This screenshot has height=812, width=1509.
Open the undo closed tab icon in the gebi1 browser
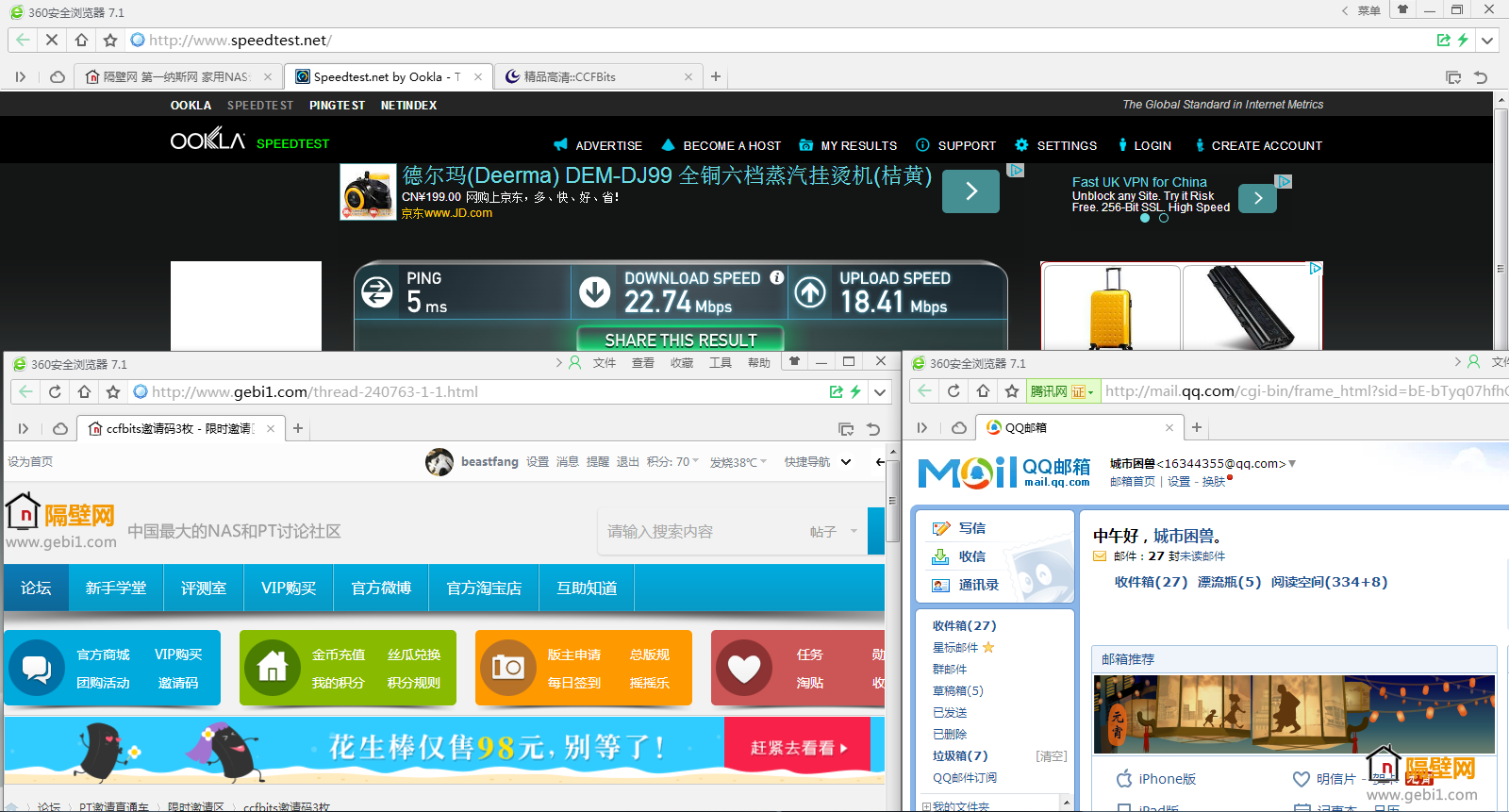pos(873,429)
